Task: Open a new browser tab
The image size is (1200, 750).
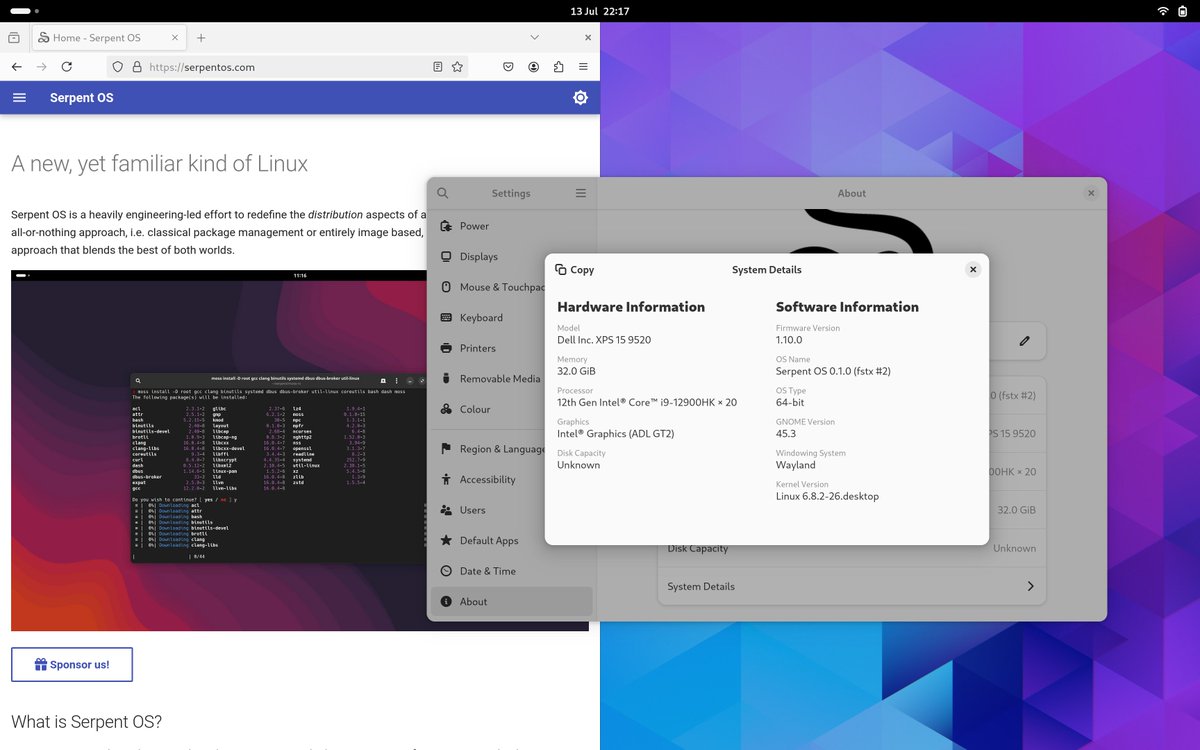Action: tap(201, 38)
